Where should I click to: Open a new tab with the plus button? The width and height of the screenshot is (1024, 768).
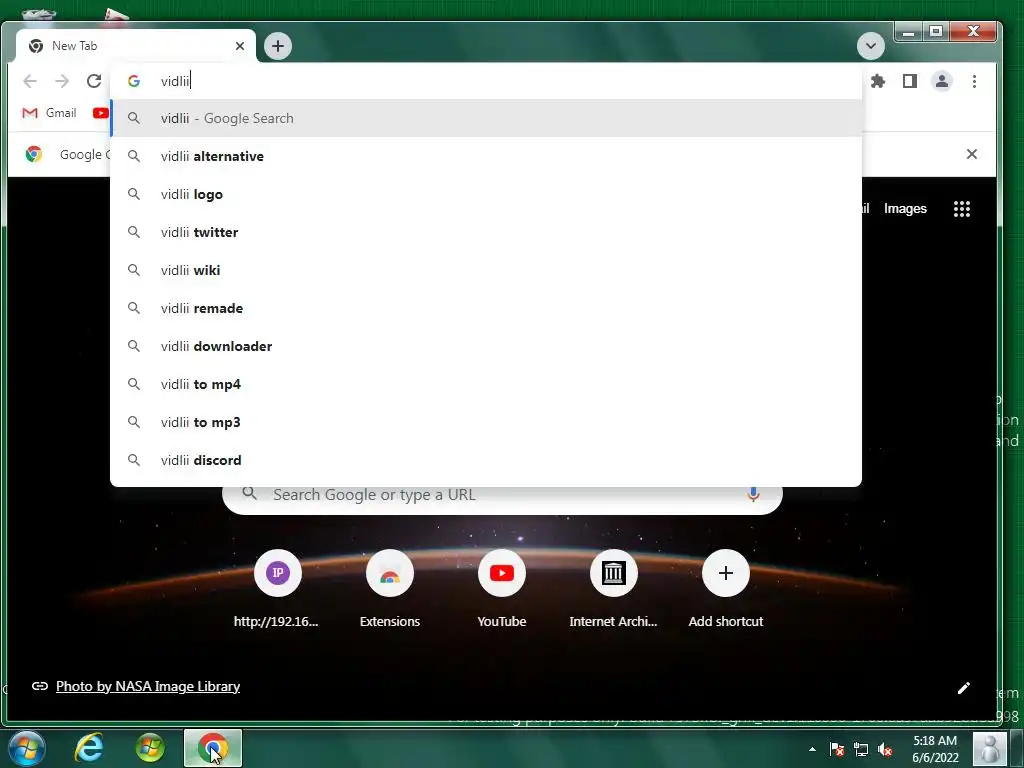click(278, 46)
